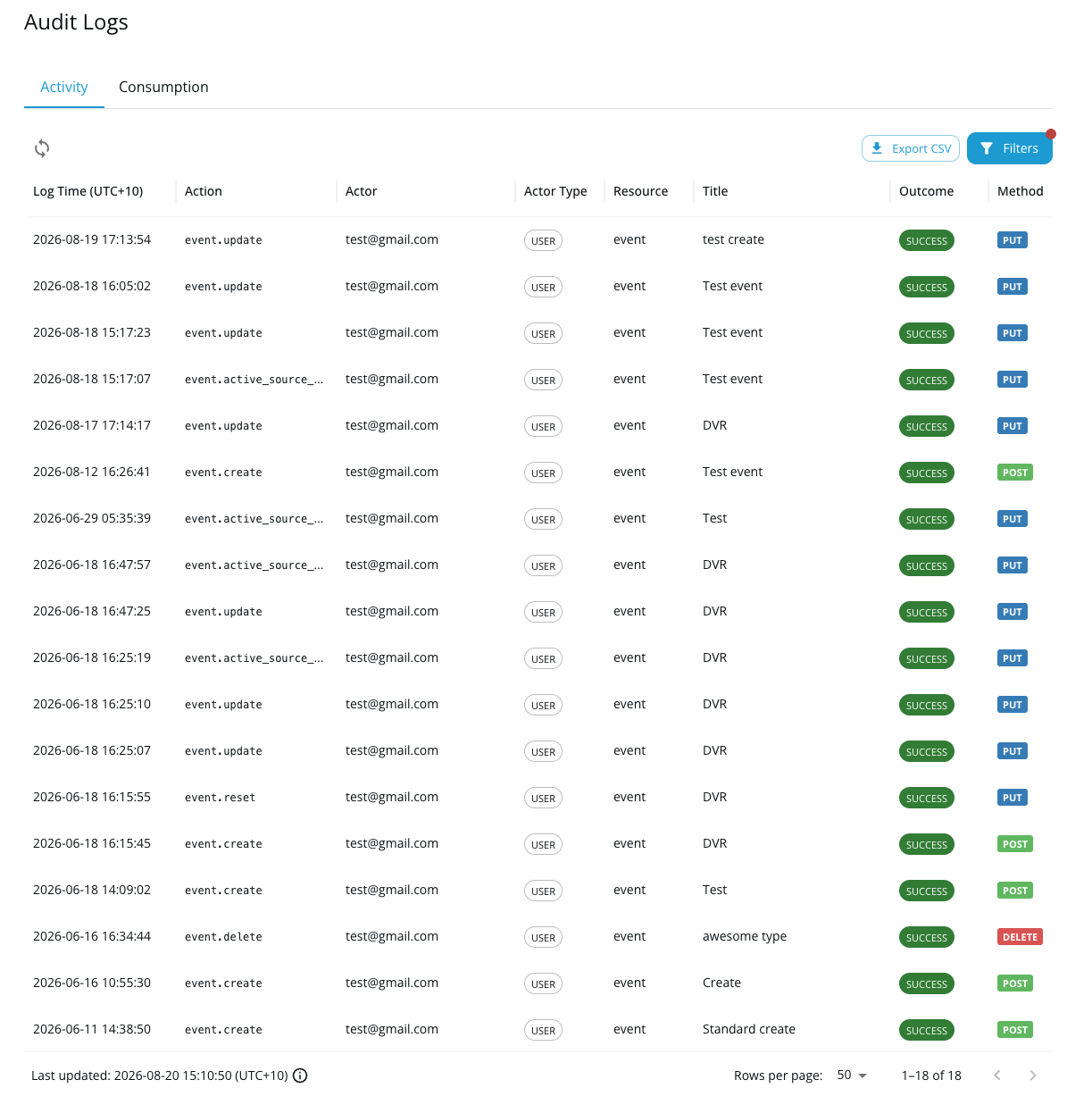1092x1113 pixels.
Task: Click USER chip in 2026-08-19 17:13:54 row
Action: (543, 240)
